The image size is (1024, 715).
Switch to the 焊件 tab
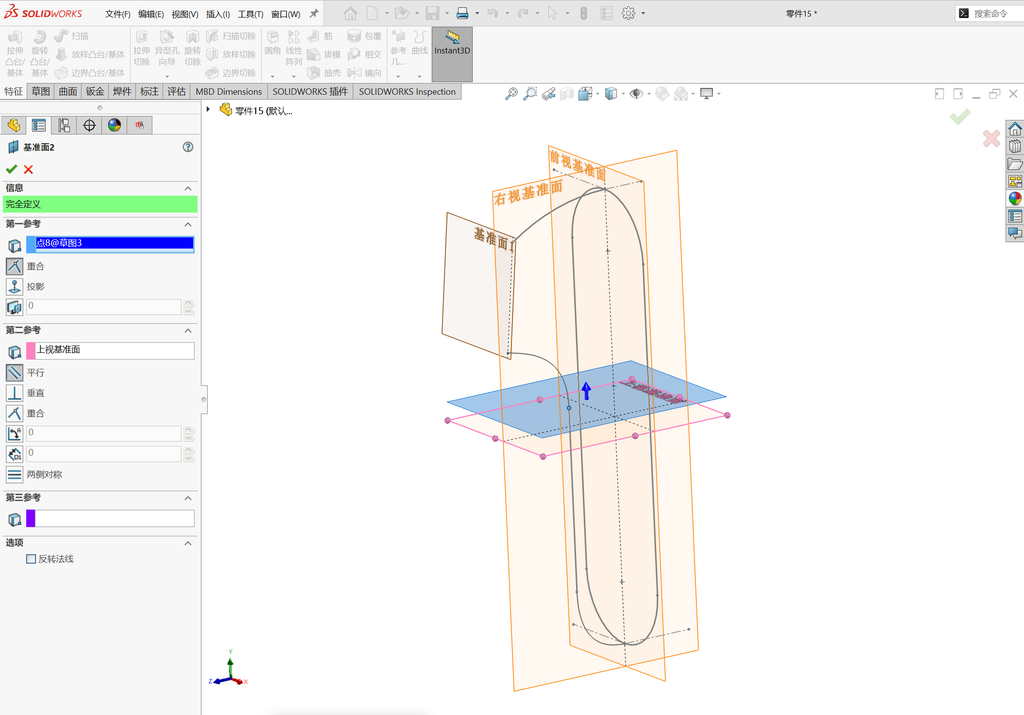(x=122, y=91)
